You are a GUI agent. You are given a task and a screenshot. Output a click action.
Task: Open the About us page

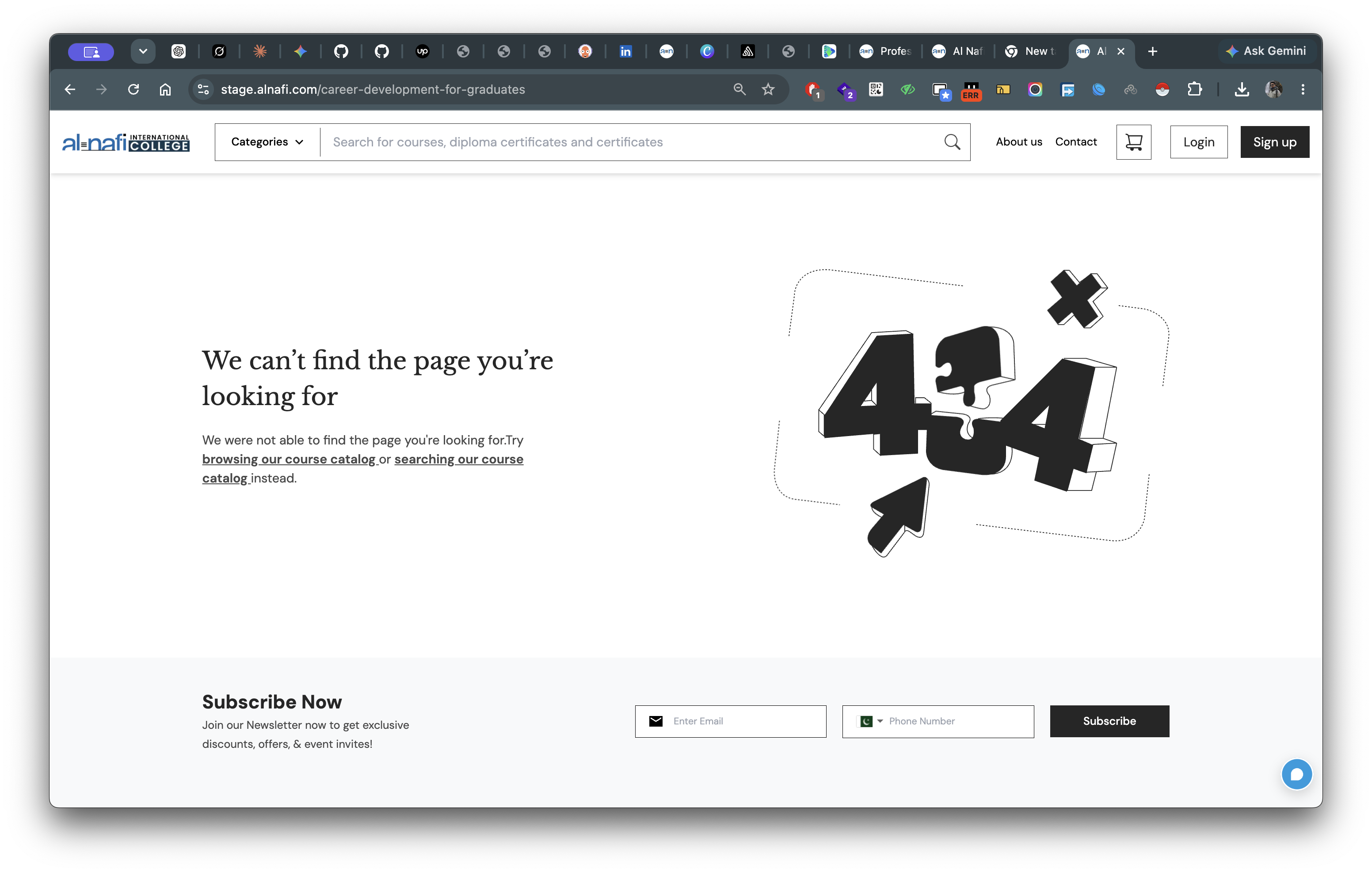point(1019,142)
